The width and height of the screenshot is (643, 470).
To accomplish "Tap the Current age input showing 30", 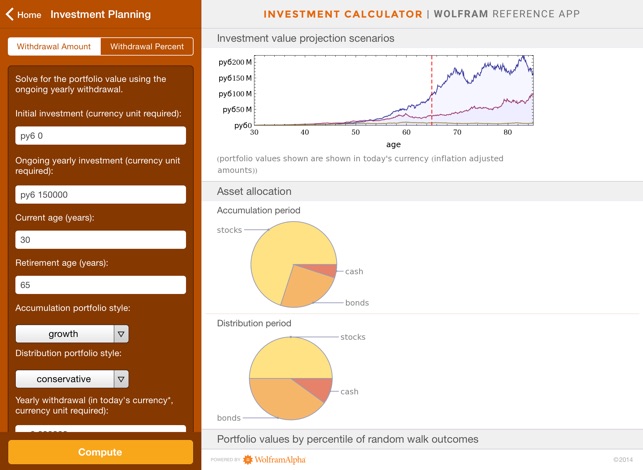I will 100,240.
